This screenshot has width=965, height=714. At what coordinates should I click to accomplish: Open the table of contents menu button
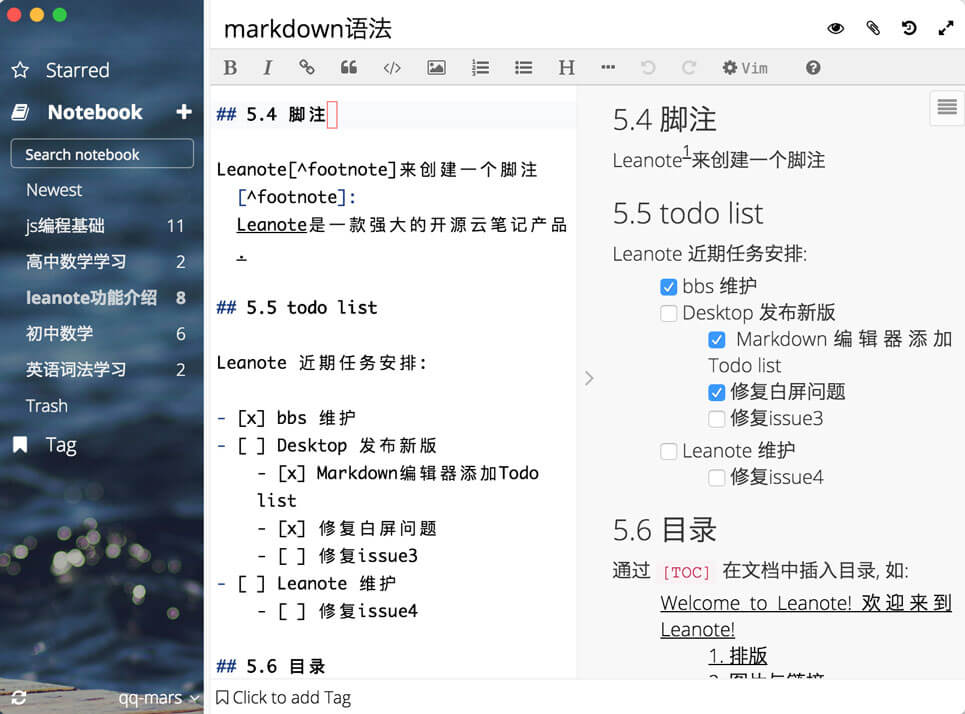coord(946,108)
